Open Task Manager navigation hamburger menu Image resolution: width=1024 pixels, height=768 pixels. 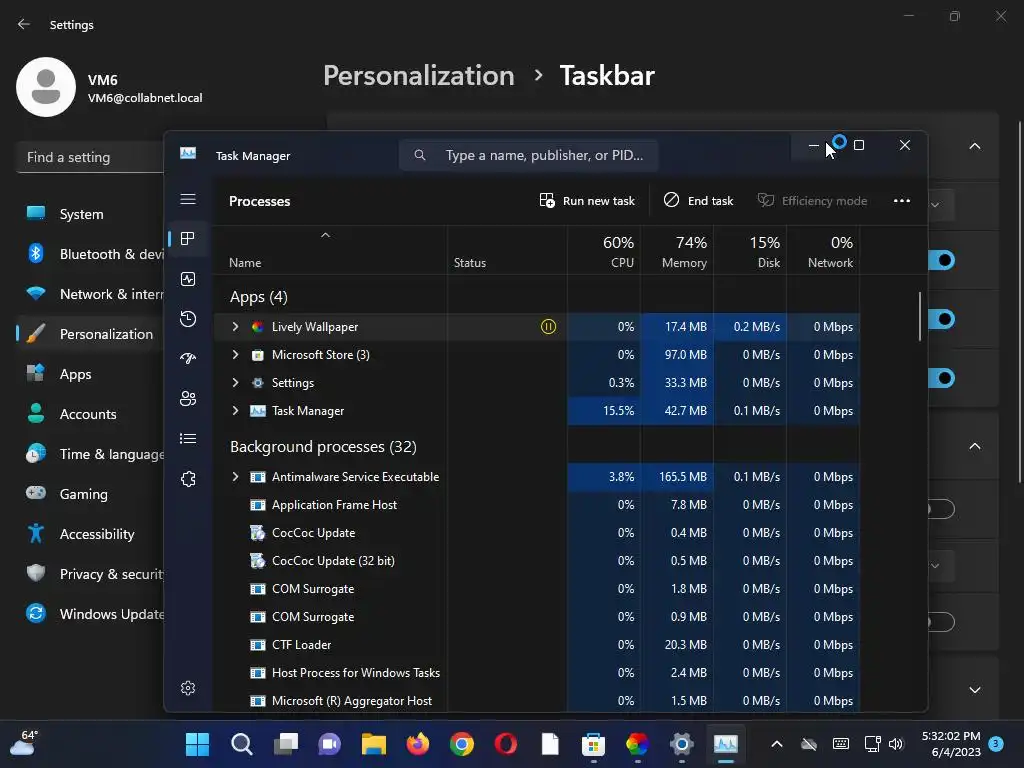(188, 199)
